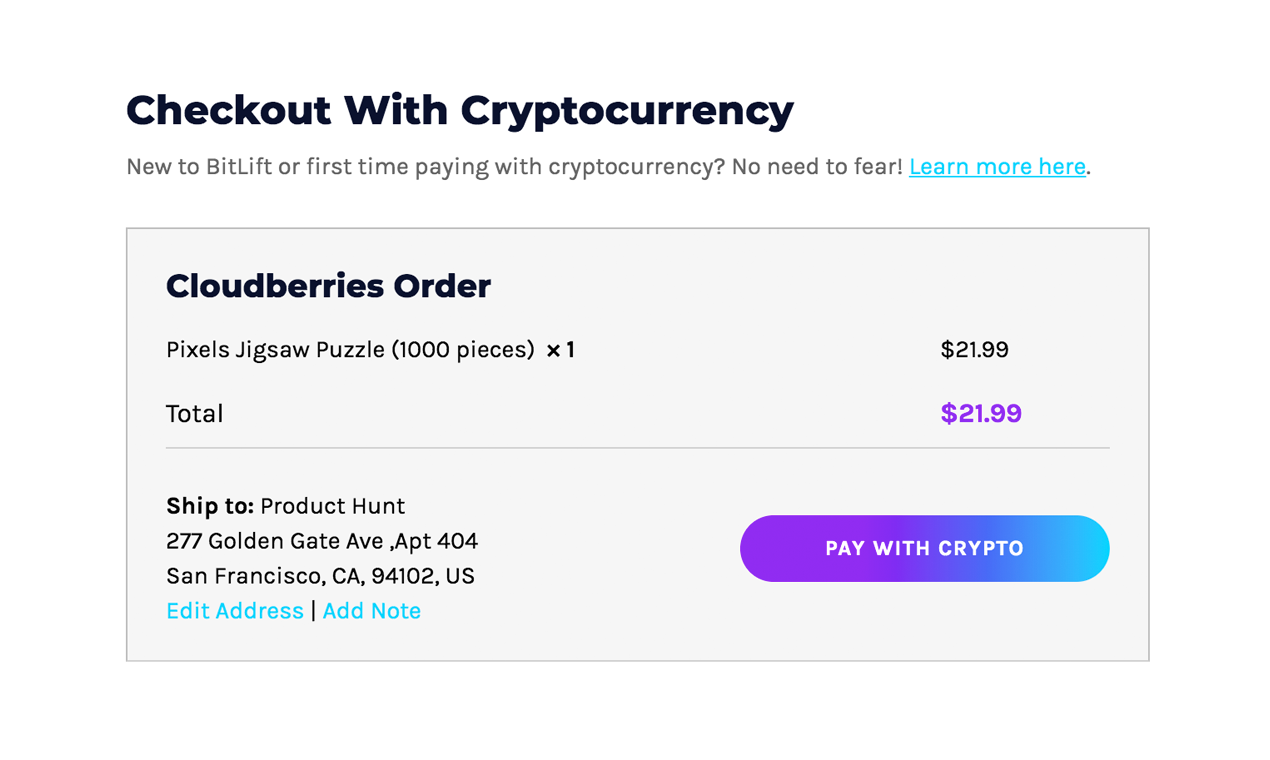Click the divider between Edit Address and Add Note

tap(312, 610)
